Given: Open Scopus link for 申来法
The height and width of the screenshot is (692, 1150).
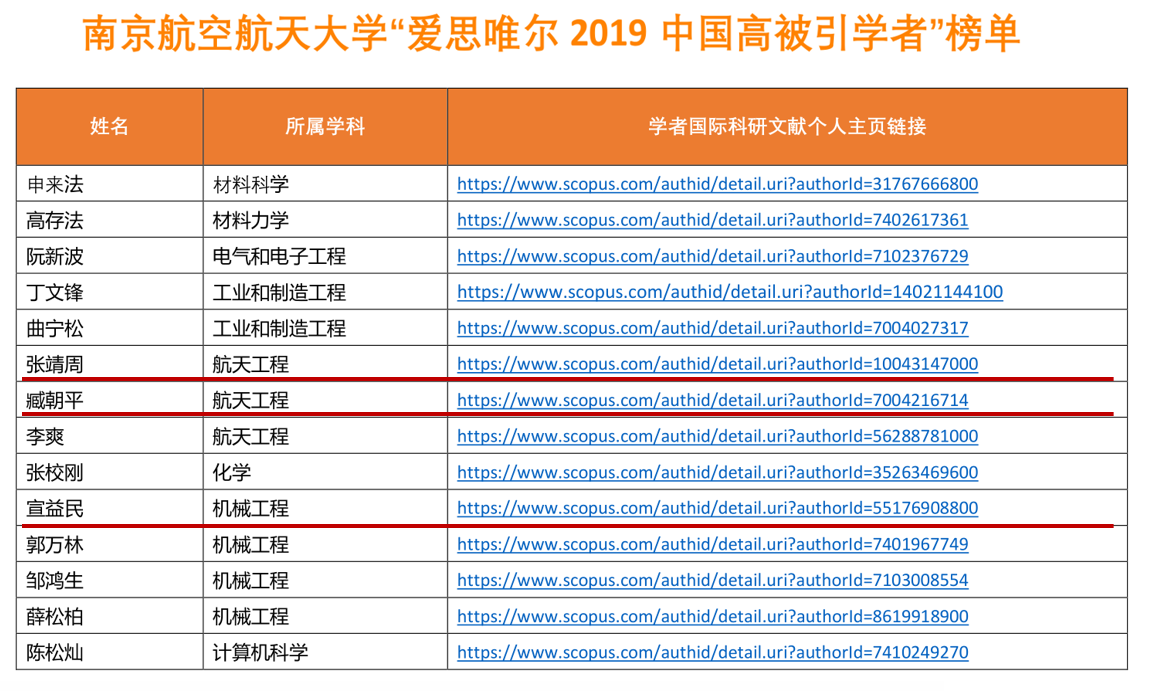Looking at the screenshot, I should coord(717,184).
